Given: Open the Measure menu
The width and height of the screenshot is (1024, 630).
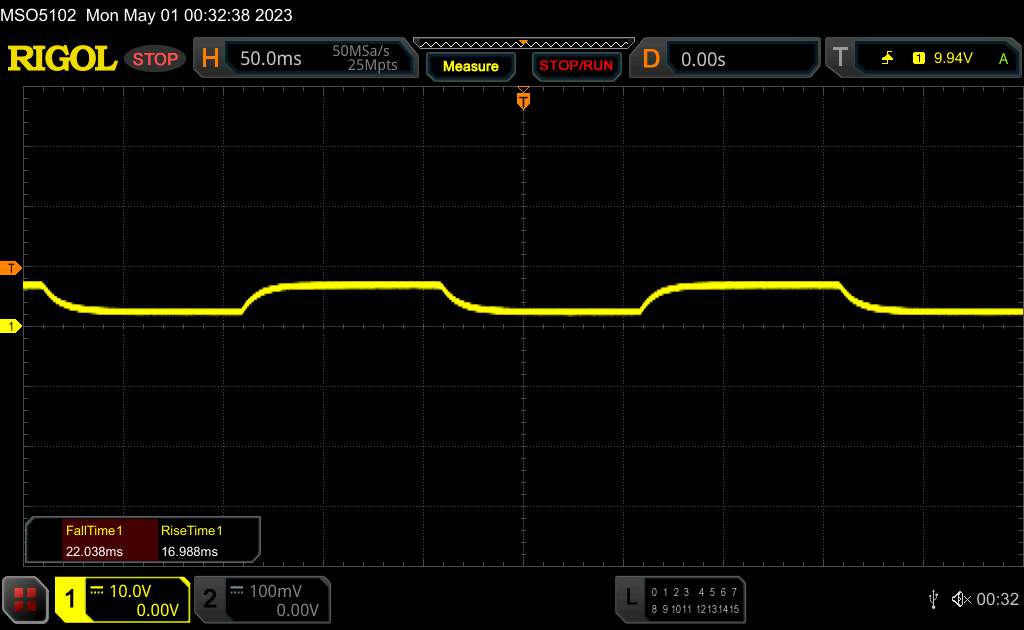Looking at the screenshot, I should click(x=470, y=66).
